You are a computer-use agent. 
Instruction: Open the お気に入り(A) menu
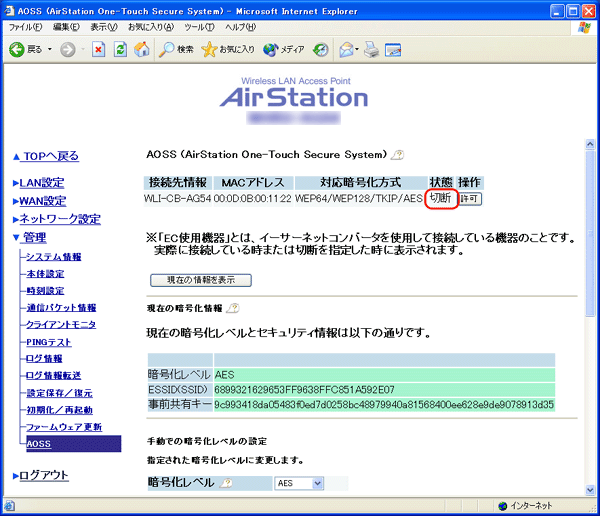click(151, 27)
